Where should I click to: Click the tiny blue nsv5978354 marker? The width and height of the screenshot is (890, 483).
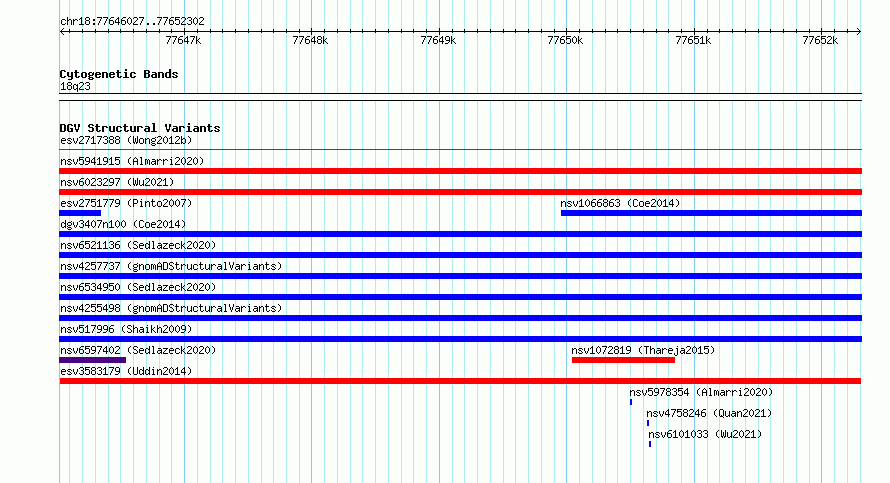tap(631, 402)
